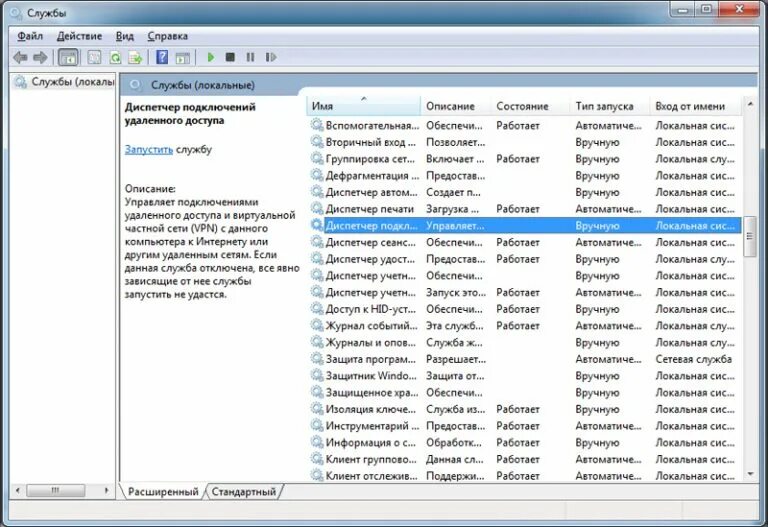768x527 pixels.
Task: Click the Pause service toolbar icon
Action: pos(250,57)
